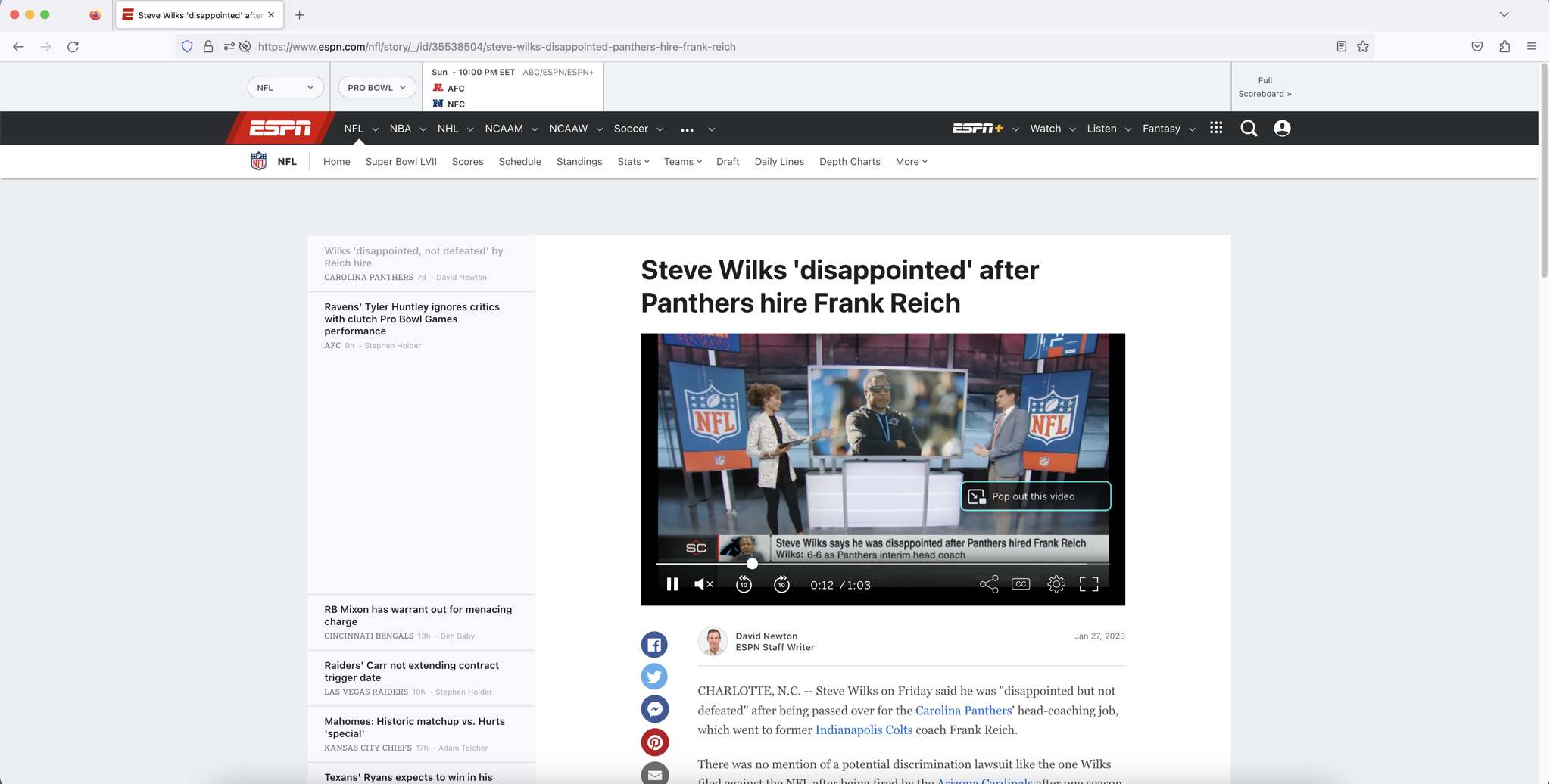1550x784 pixels.
Task: Open the Stats dropdown in NFL nav
Action: pyautogui.click(x=633, y=161)
